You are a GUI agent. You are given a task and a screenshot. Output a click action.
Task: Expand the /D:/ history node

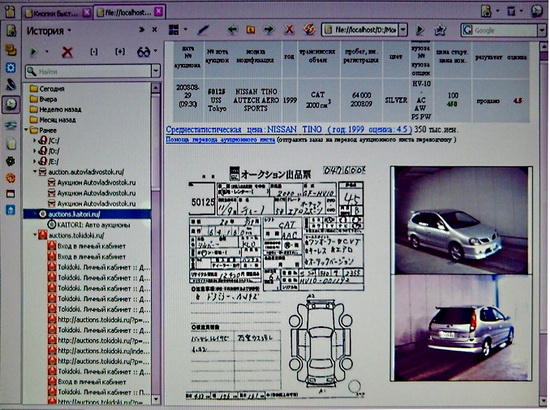pos(34,151)
